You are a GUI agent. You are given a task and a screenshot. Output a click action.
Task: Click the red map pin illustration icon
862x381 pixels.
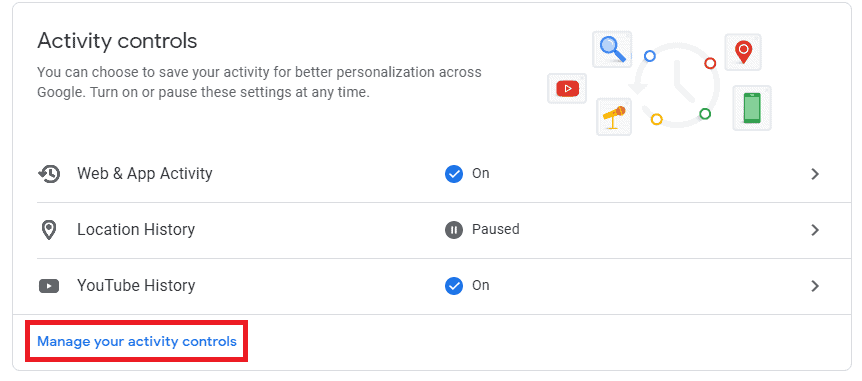(743, 52)
